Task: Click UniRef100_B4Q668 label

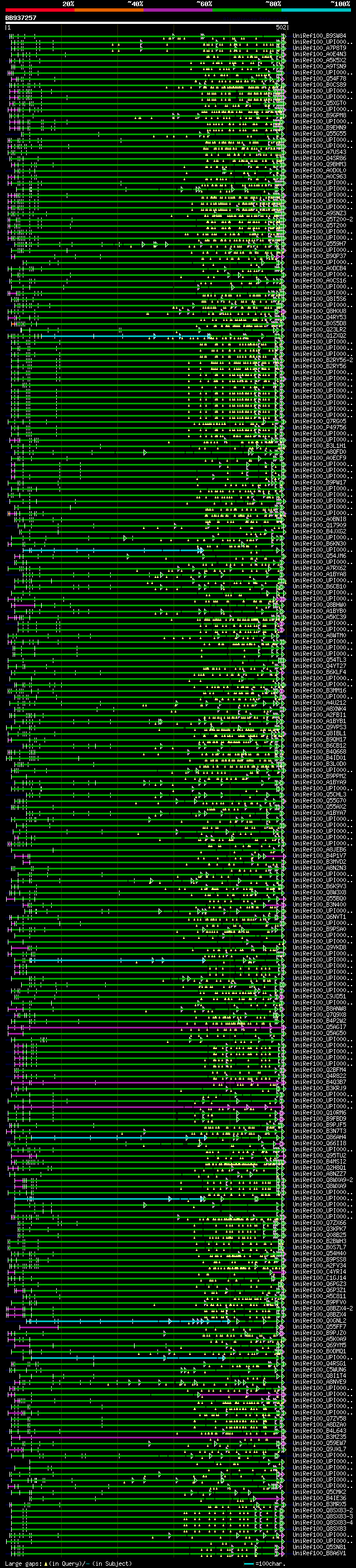Action: tap(319, 751)
